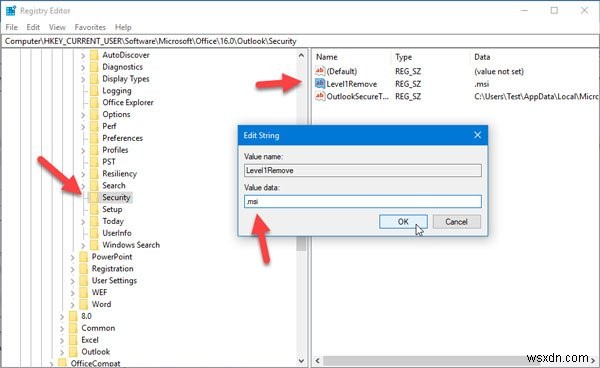Select the User Settings key
The width and height of the screenshot is (600, 368).
tap(114, 280)
